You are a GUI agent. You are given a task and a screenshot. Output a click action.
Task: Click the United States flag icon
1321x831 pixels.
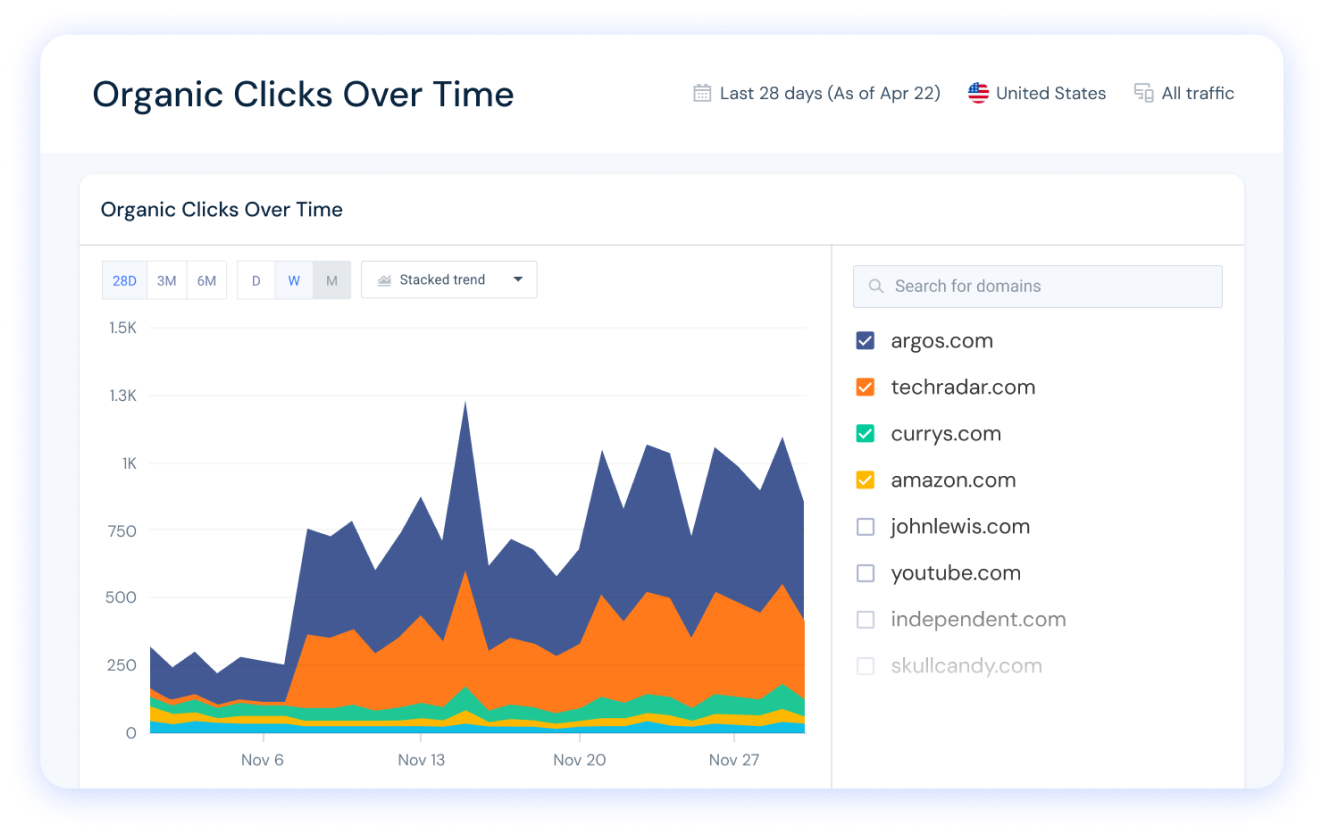[x=977, y=92]
